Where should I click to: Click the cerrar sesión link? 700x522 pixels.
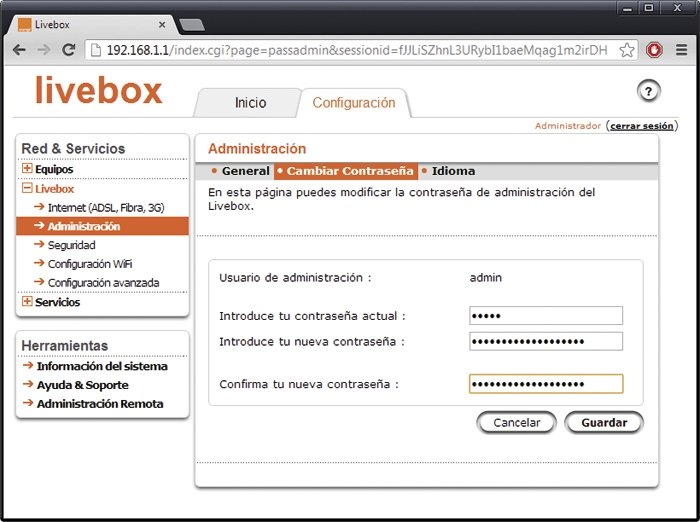(x=642, y=126)
